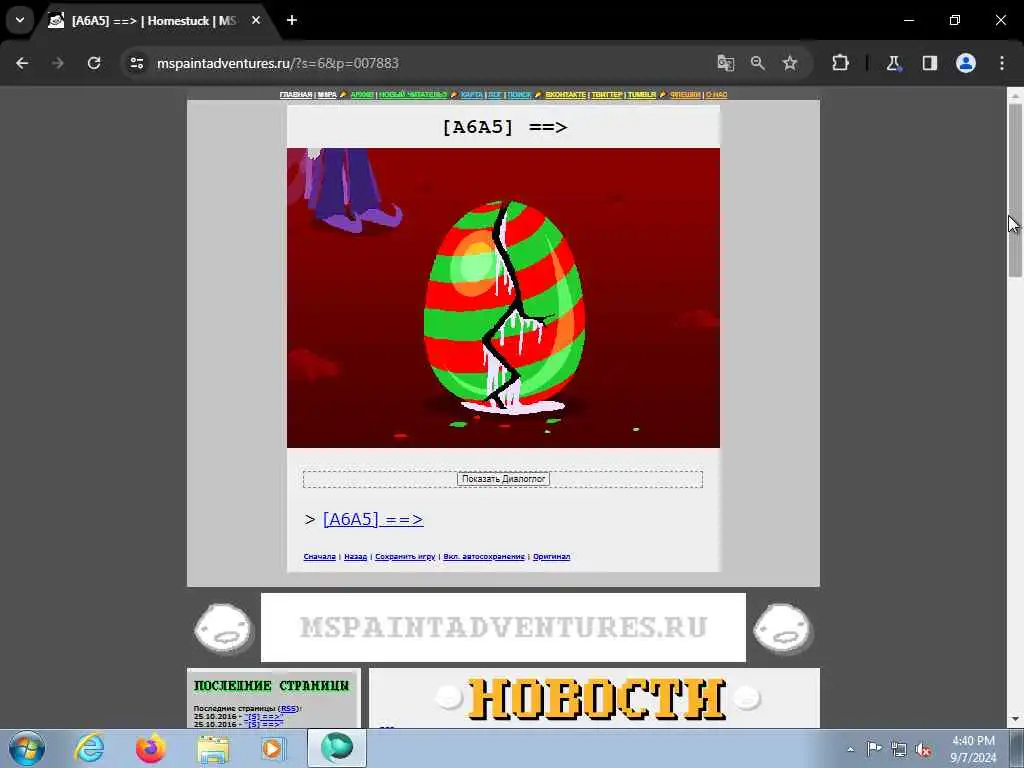Bookmark this page with the star icon
This screenshot has height=768, width=1024.
790,63
